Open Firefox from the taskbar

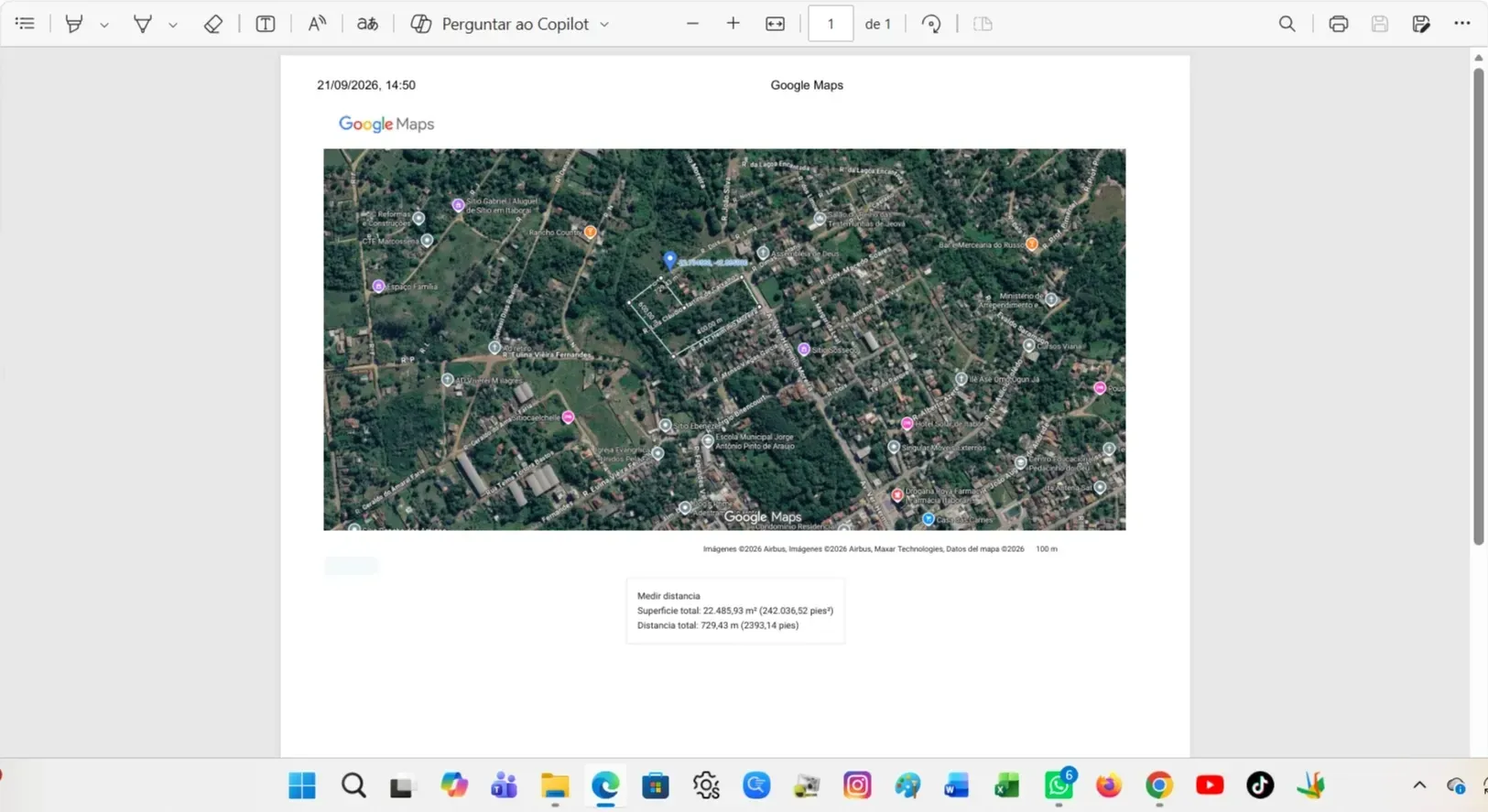point(1109,785)
